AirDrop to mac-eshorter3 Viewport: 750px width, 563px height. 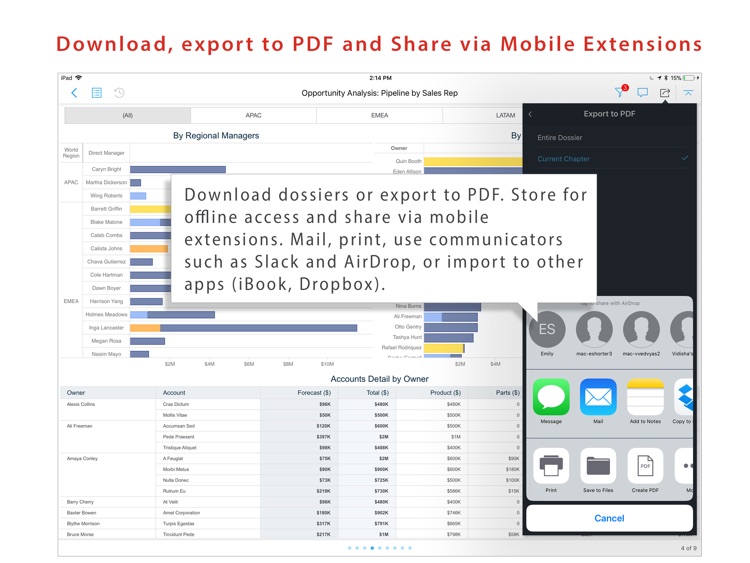pyautogui.click(x=594, y=333)
